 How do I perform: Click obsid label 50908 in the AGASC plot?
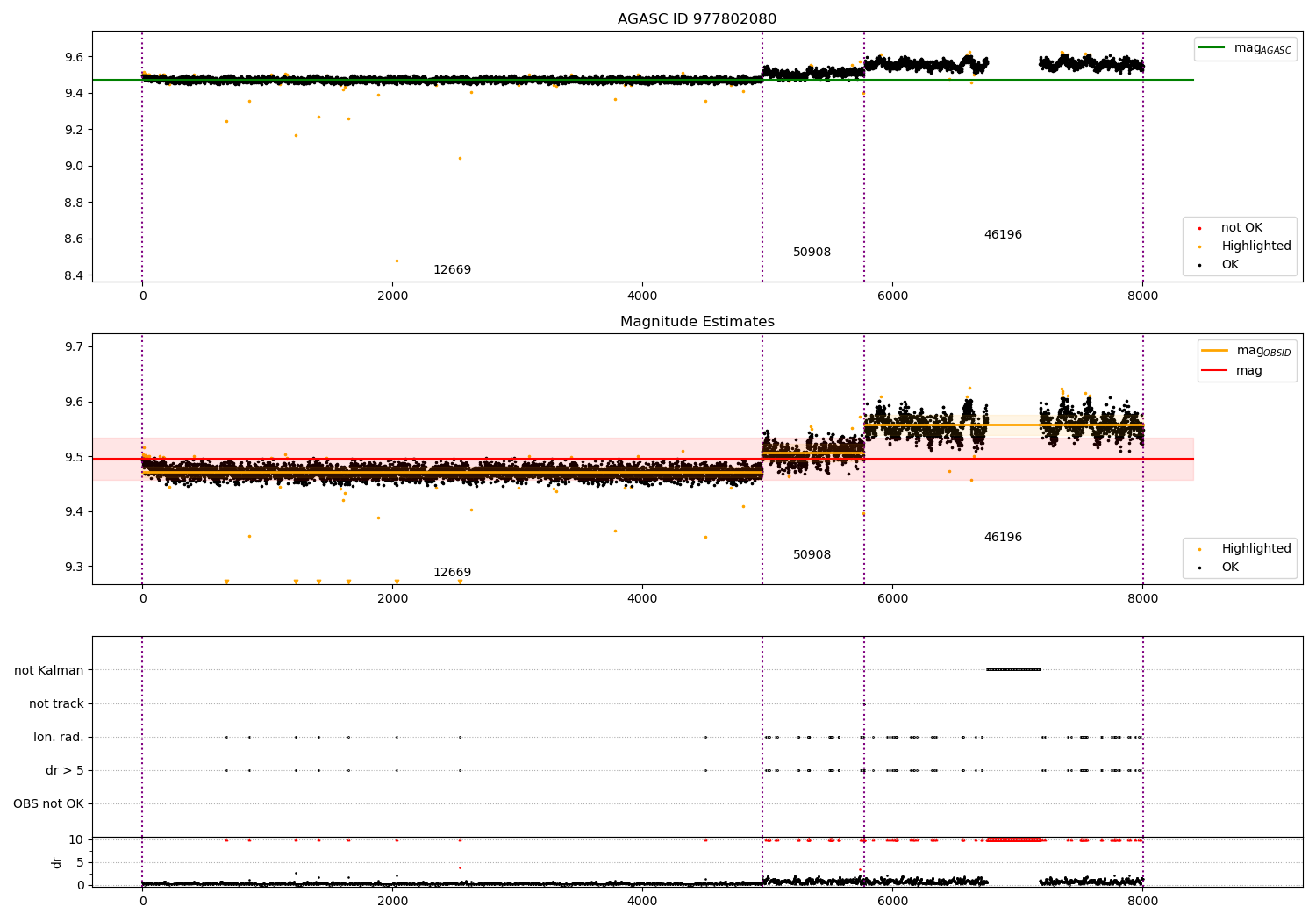[x=812, y=253]
